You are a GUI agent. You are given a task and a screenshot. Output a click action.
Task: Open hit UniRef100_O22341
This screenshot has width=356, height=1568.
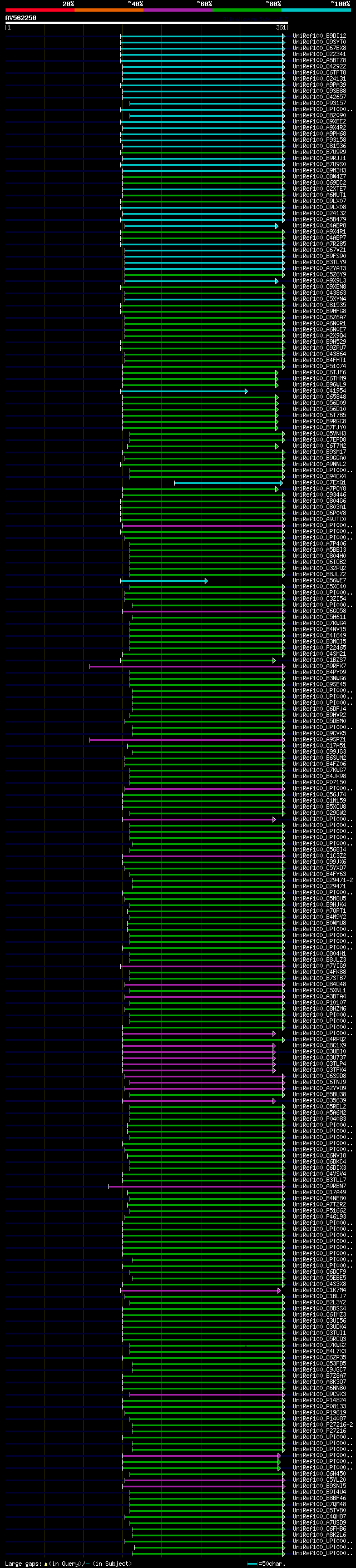[x=319, y=54]
